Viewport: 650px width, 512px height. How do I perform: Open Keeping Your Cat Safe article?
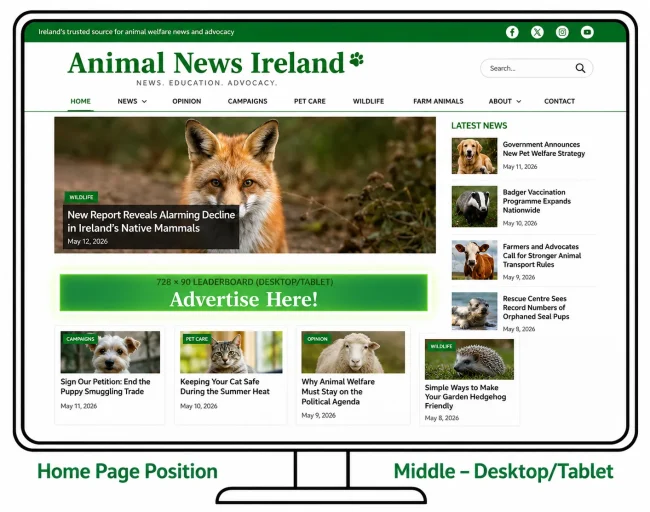pos(225,386)
